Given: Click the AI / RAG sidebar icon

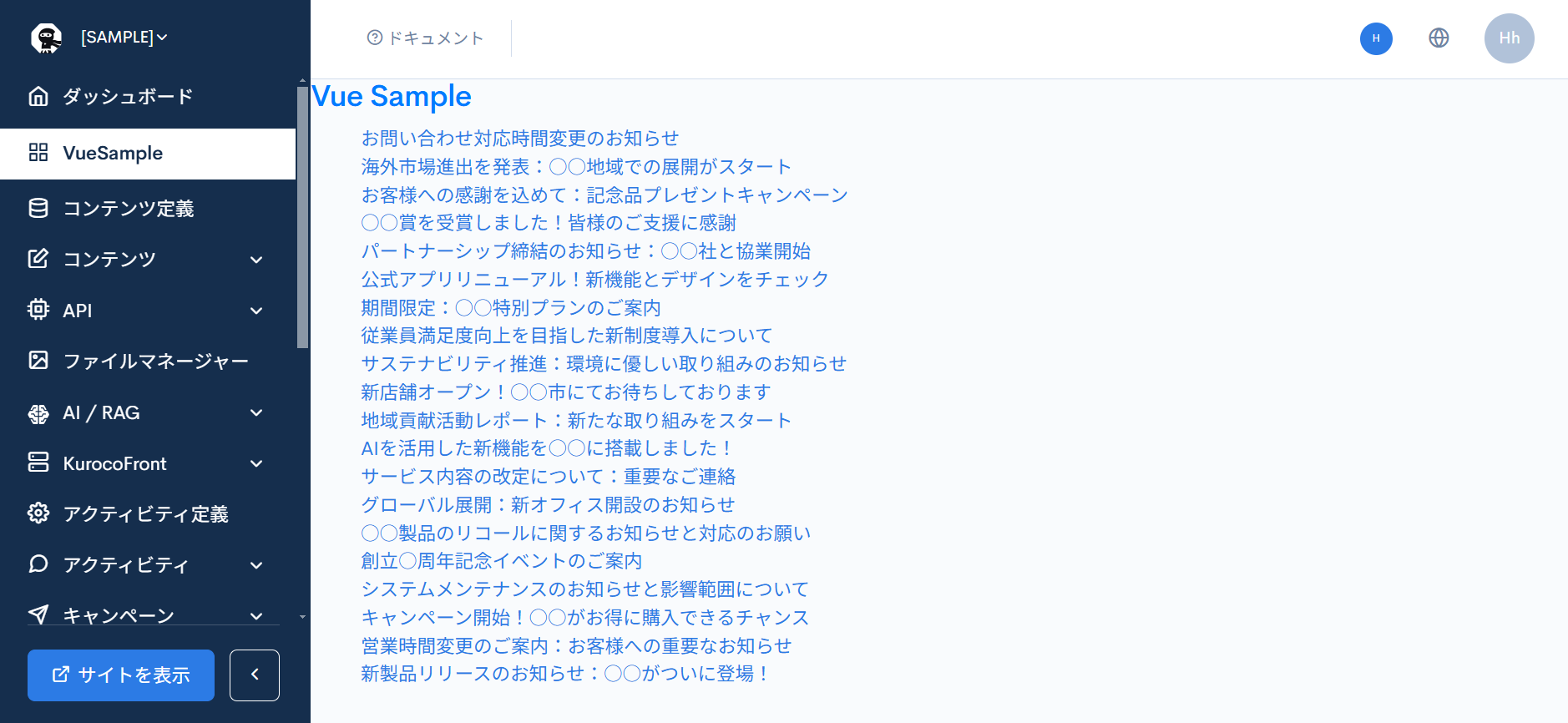Looking at the screenshot, I should coord(38,412).
